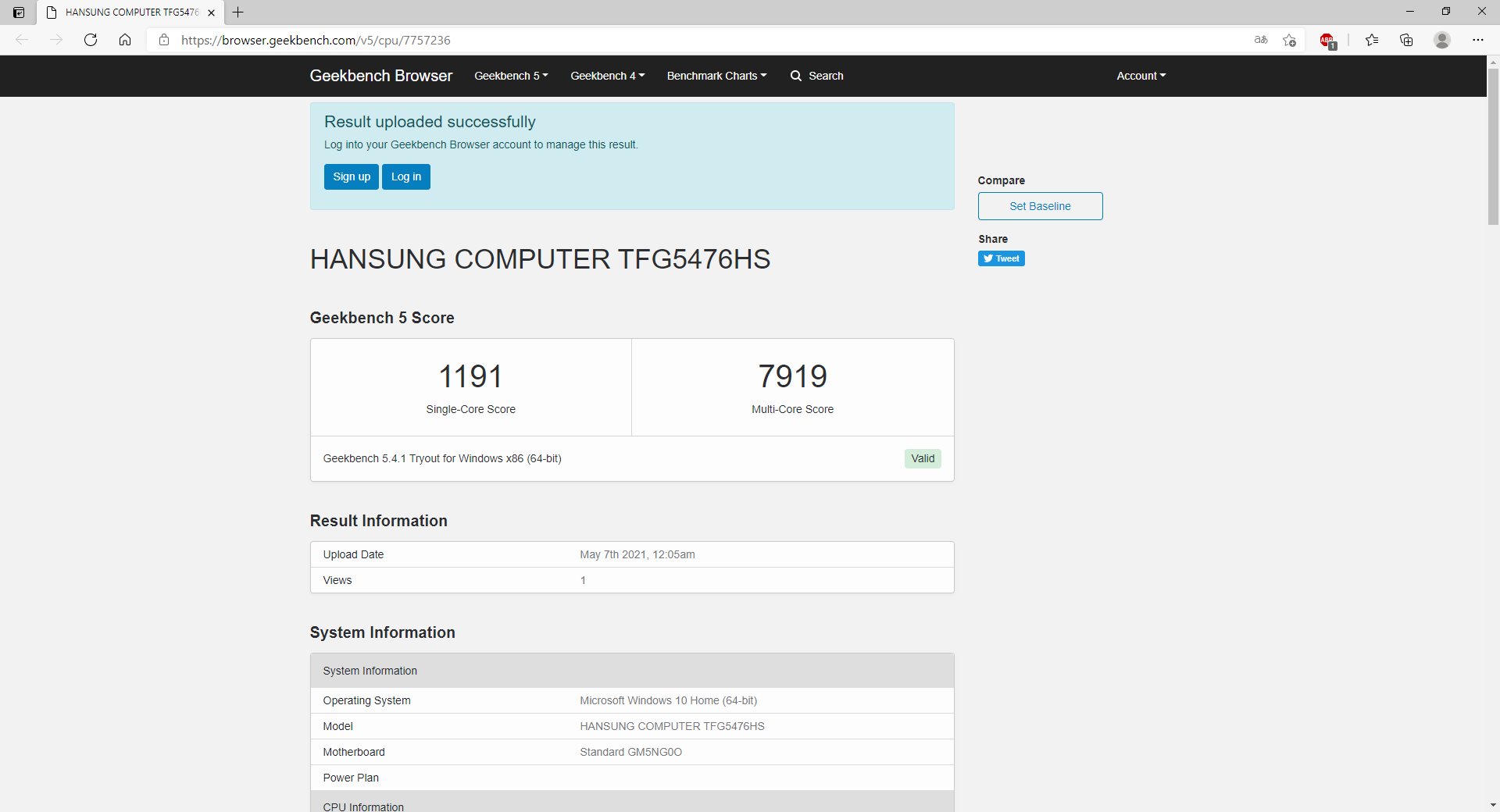Screen dimensions: 1500x812
Task: Click the Single-Core Score label
Action: tap(470, 409)
